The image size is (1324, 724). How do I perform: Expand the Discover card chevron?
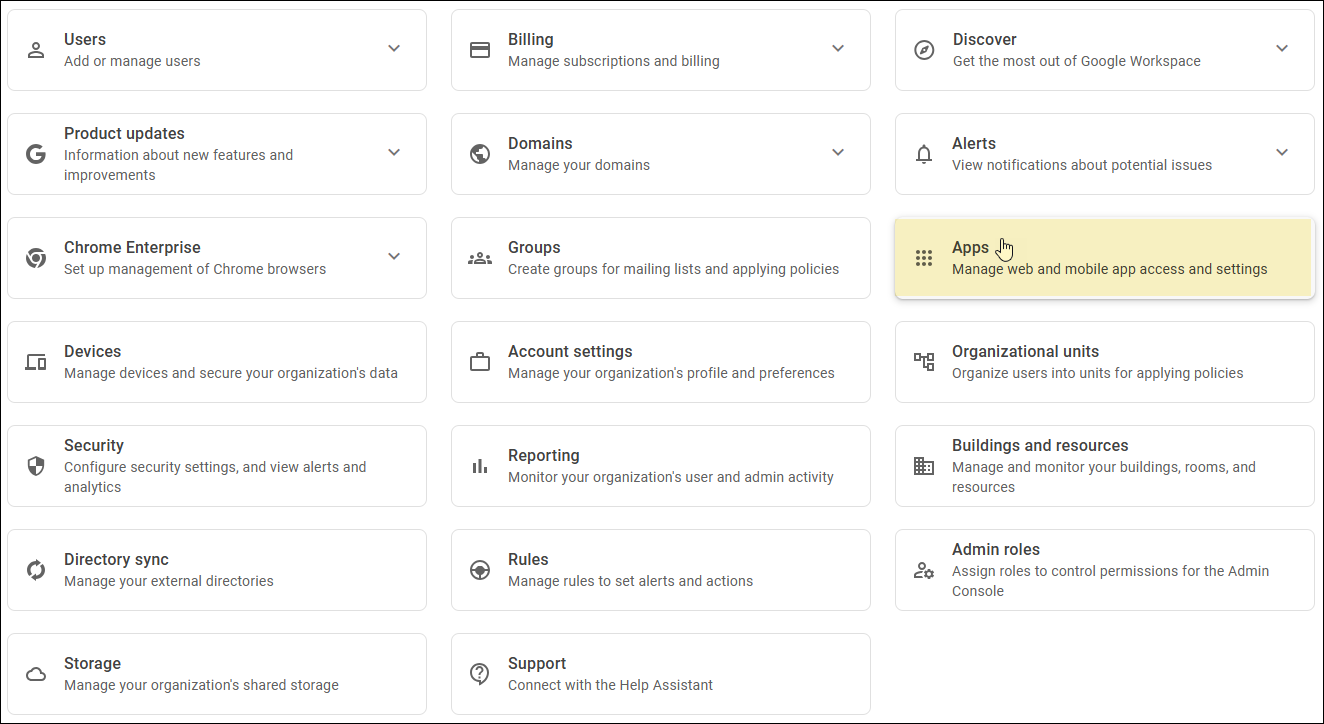pyautogui.click(x=1282, y=48)
